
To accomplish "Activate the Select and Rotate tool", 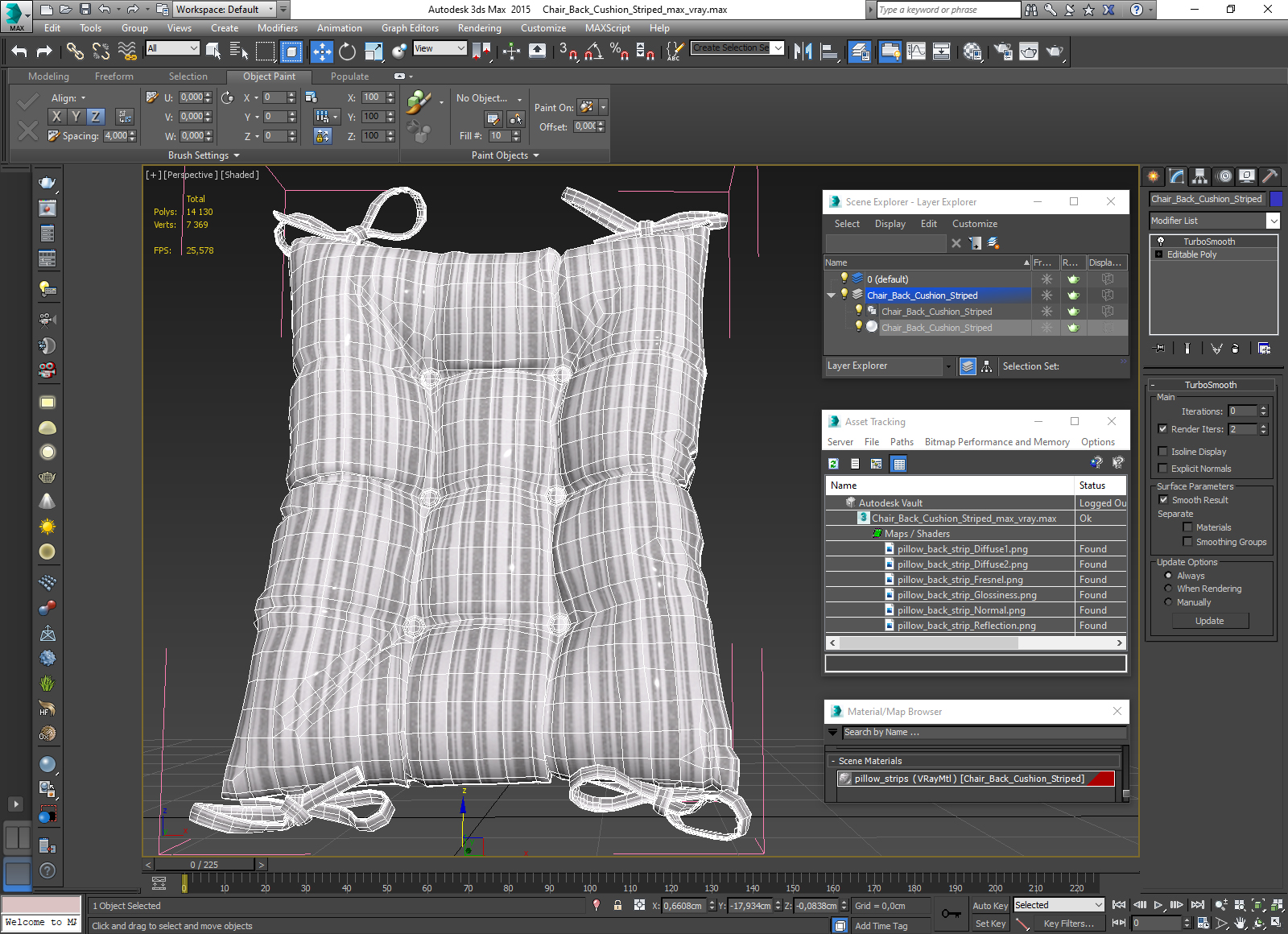I will coord(347,52).
